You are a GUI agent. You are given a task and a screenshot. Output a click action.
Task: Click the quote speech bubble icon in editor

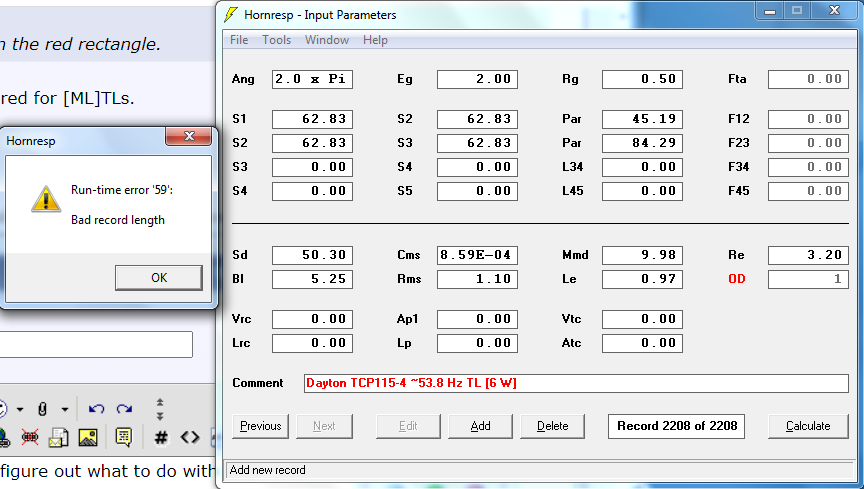(124, 438)
